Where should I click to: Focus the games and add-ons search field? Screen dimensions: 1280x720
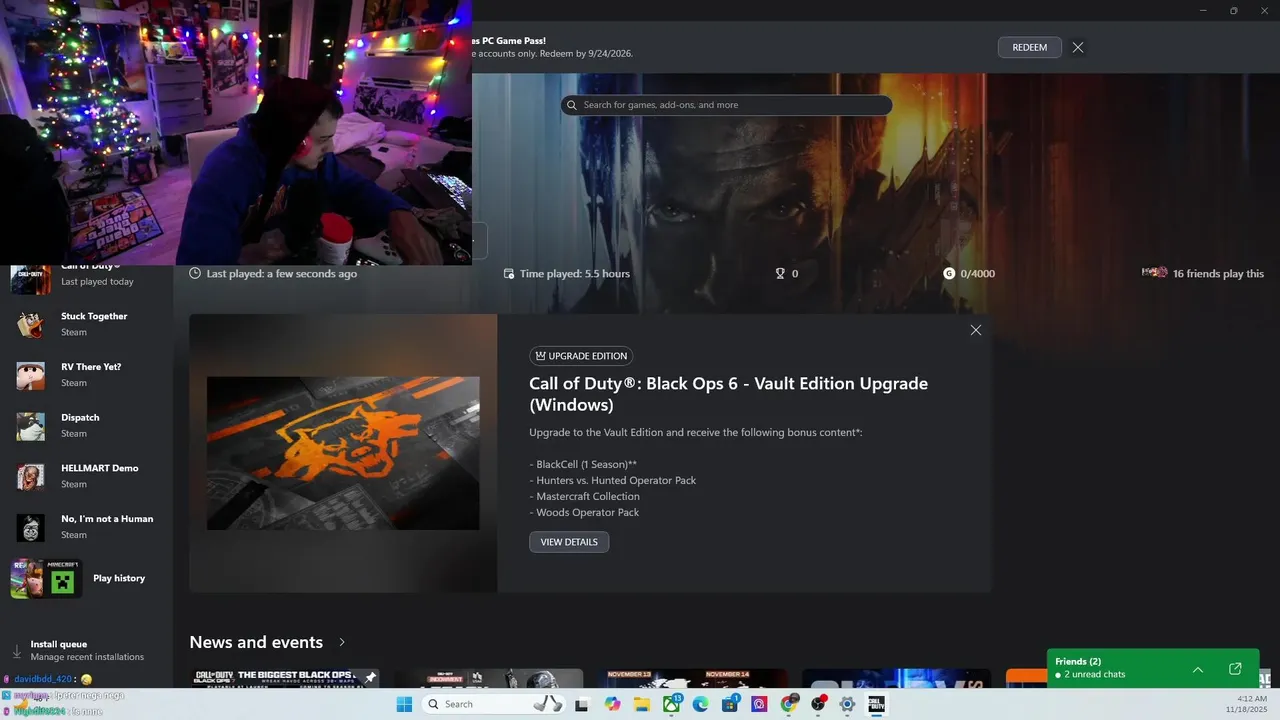tap(726, 105)
